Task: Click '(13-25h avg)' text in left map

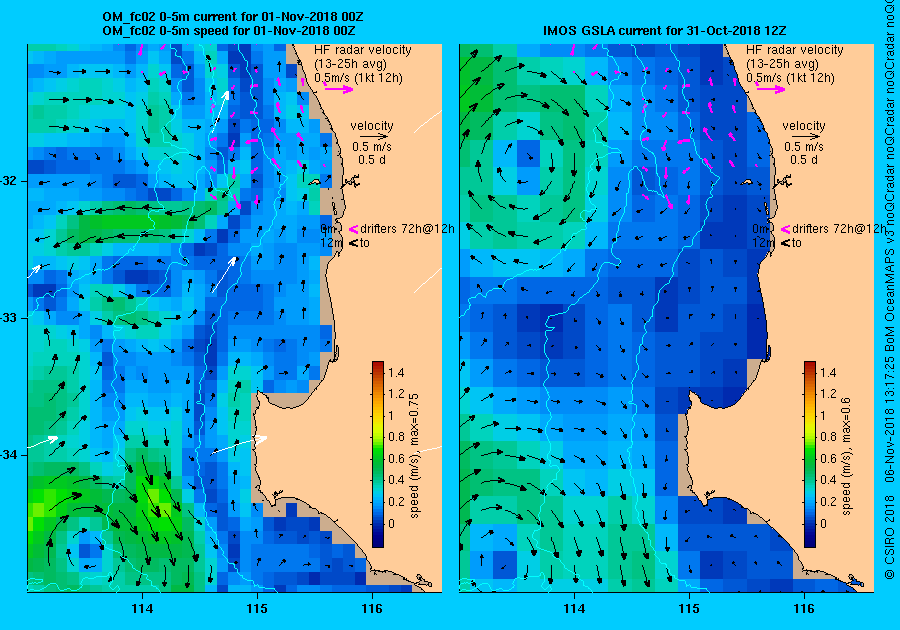Action: 350,64
